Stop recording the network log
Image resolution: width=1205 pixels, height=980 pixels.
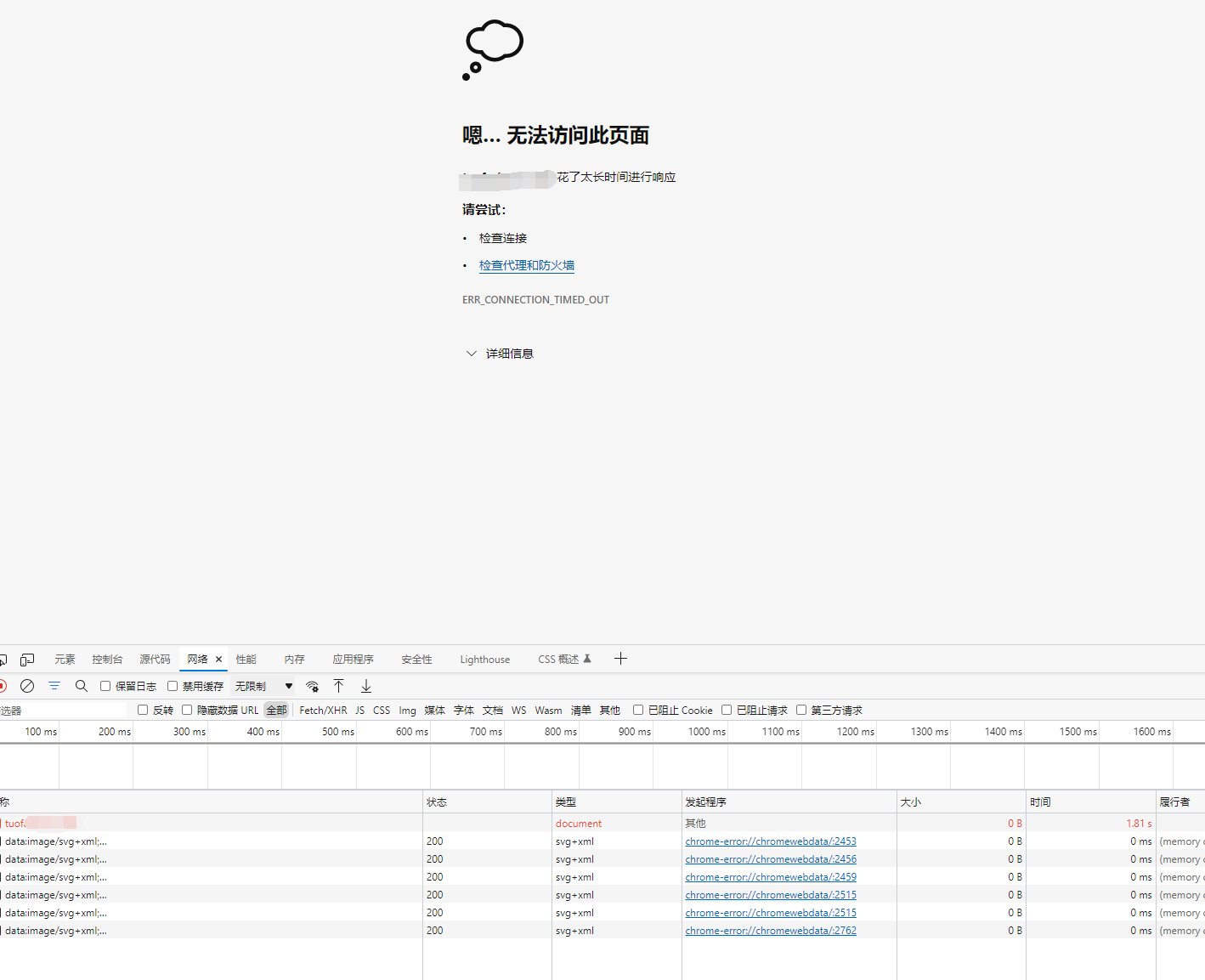3,686
